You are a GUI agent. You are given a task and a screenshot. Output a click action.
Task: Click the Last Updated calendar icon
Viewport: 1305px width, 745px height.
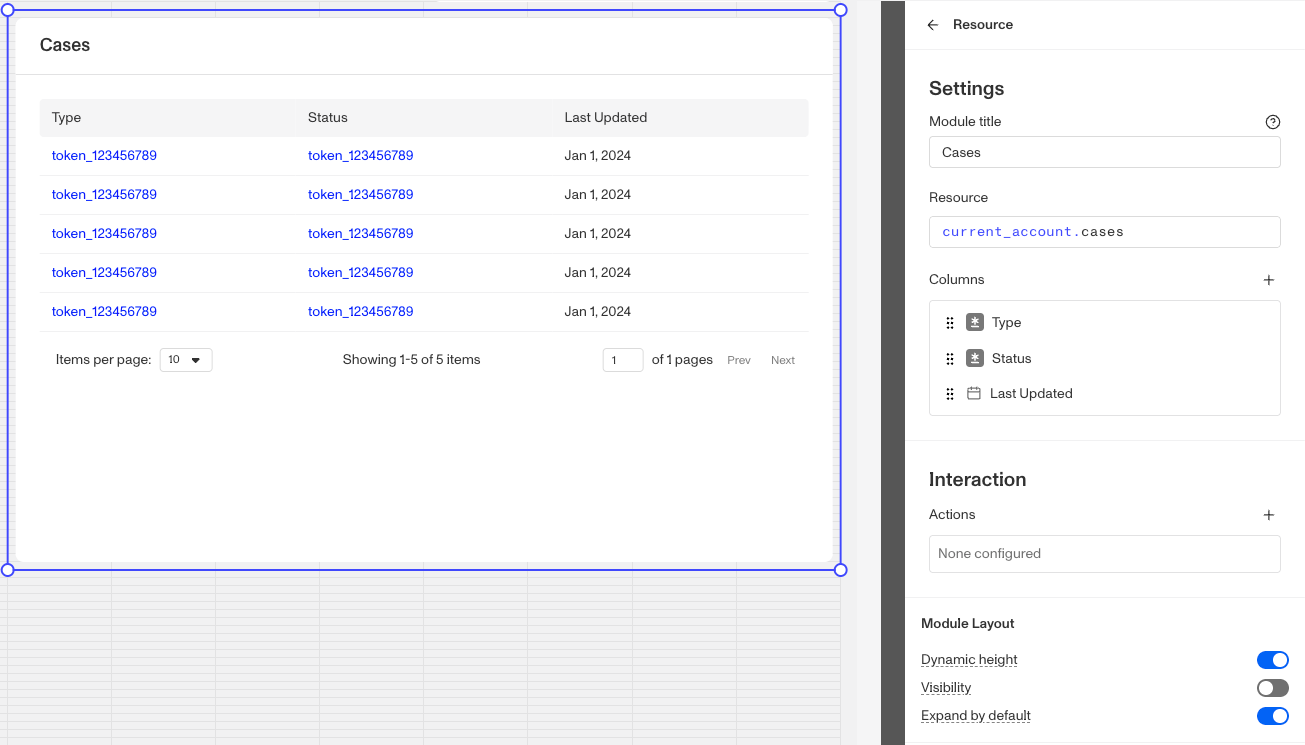click(974, 394)
